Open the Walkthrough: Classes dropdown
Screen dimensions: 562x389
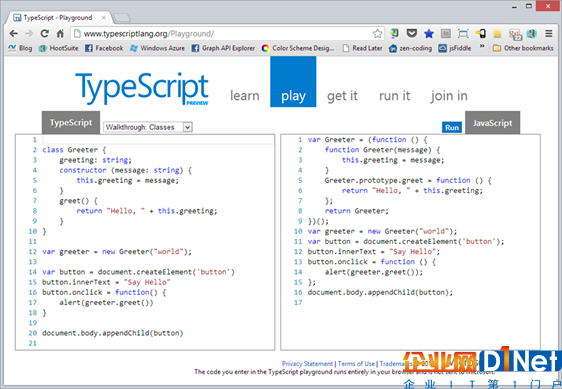point(148,127)
